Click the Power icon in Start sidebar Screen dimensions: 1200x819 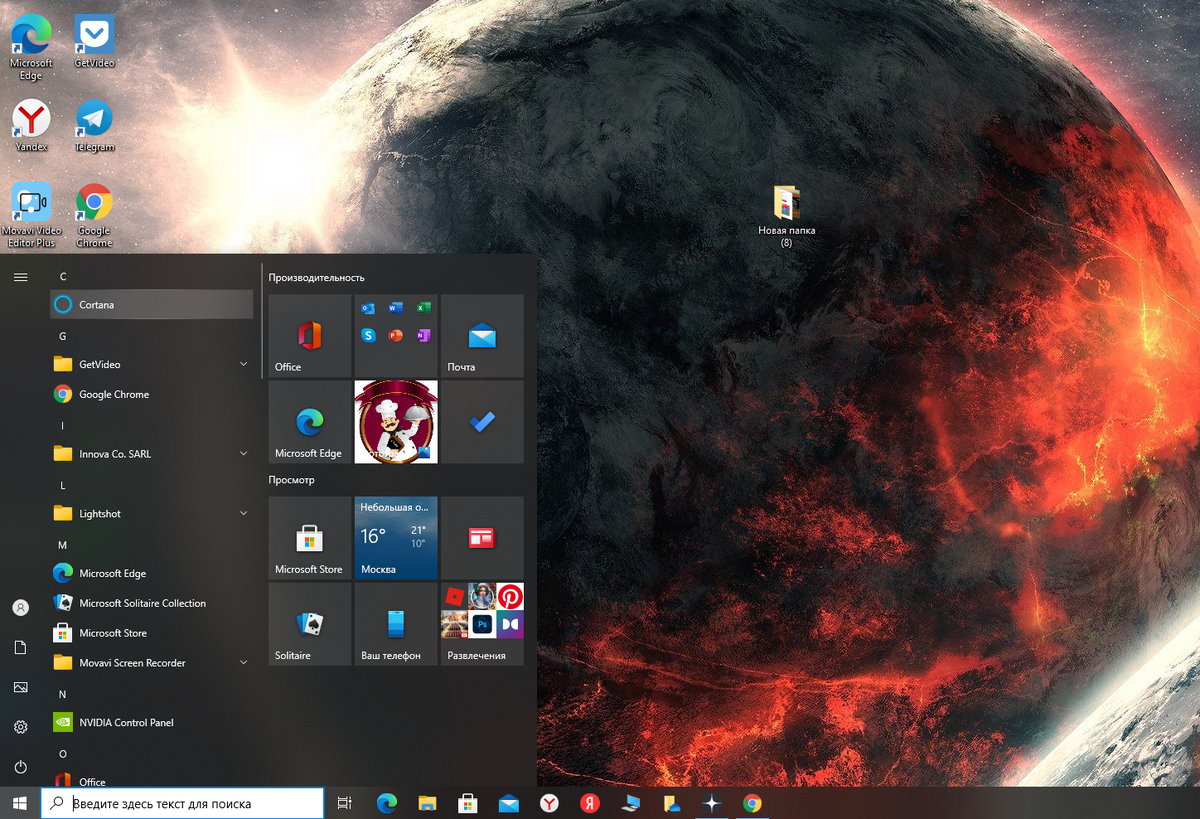[20, 767]
